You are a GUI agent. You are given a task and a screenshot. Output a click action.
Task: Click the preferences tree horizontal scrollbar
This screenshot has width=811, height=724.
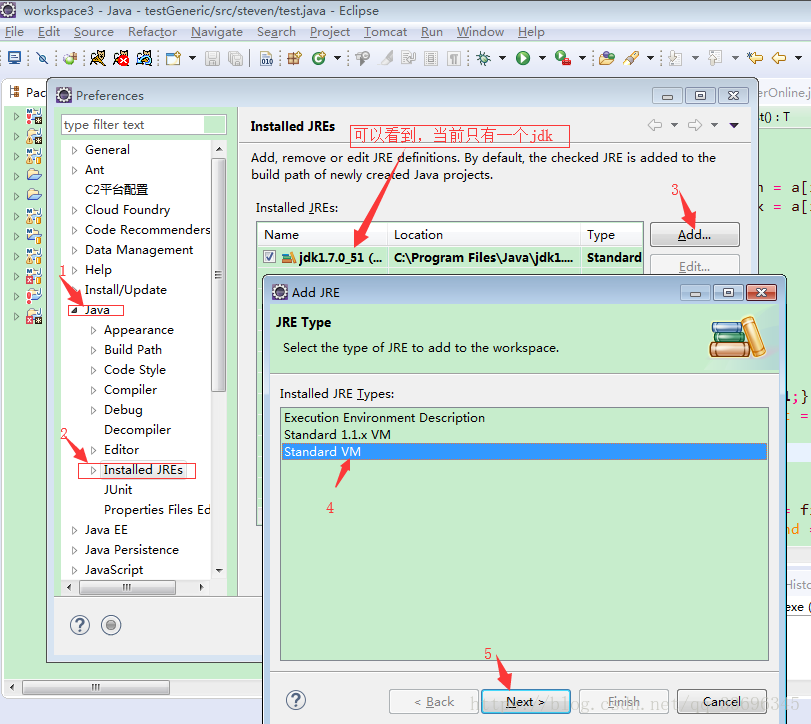(x=127, y=587)
